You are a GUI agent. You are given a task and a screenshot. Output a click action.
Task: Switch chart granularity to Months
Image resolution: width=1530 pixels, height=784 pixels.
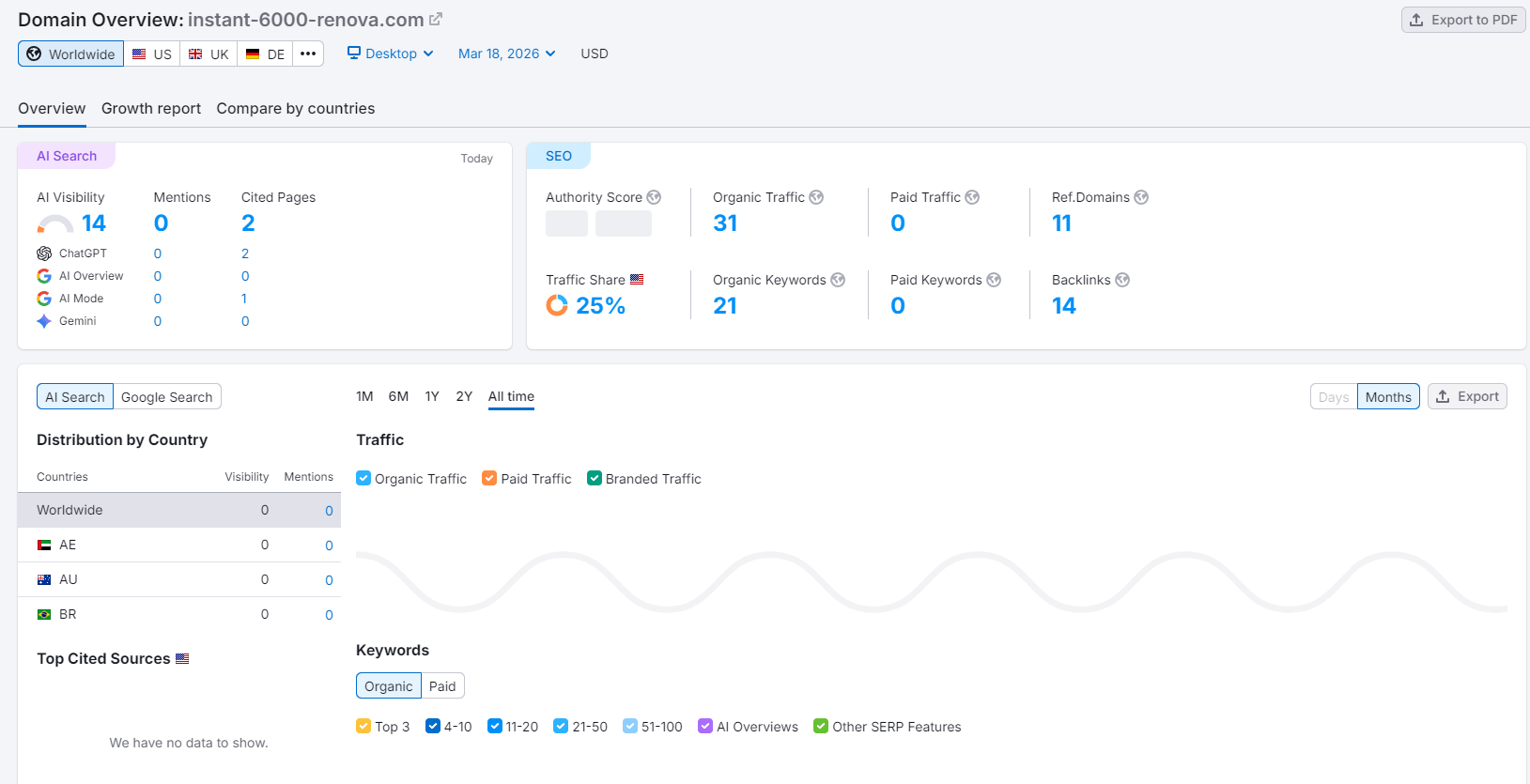(1388, 397)
